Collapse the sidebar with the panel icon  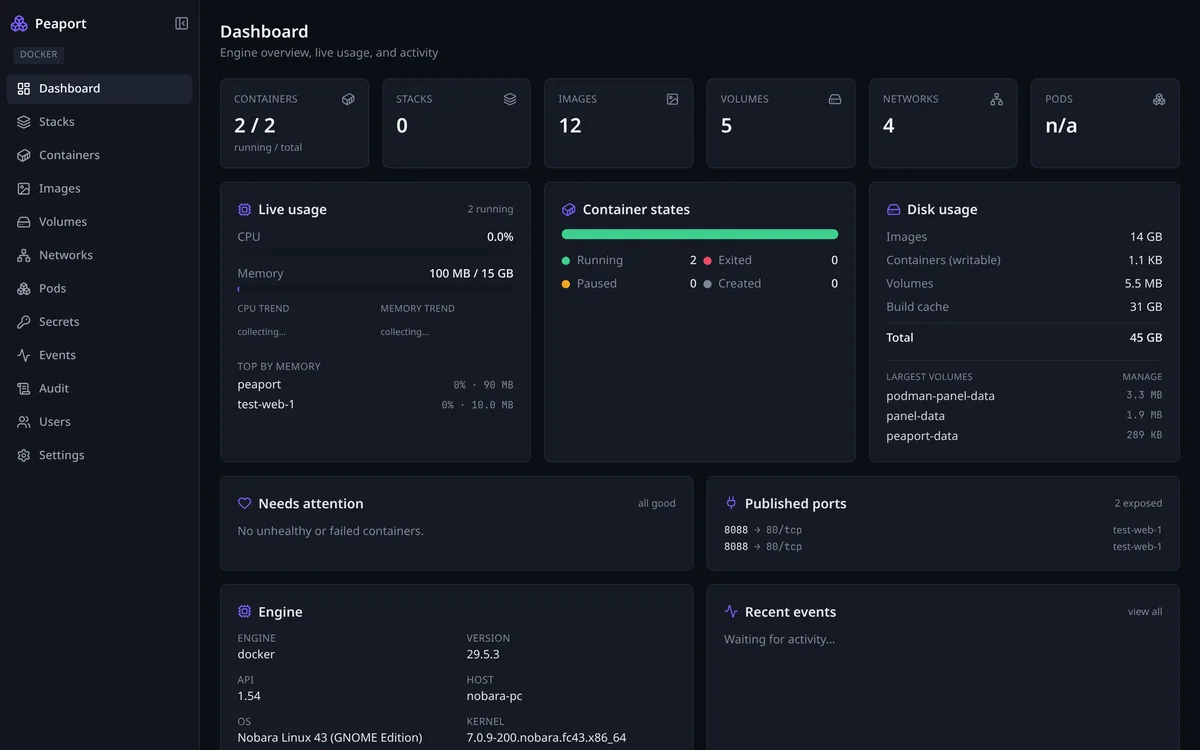[x=181, y=23]
